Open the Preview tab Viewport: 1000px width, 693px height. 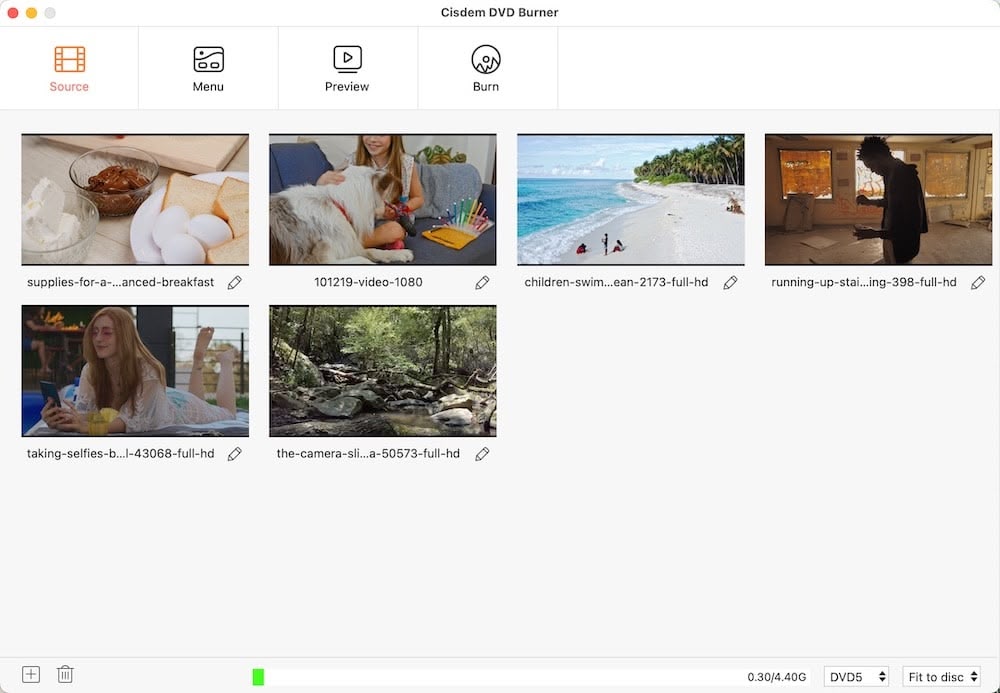(347, 69)
